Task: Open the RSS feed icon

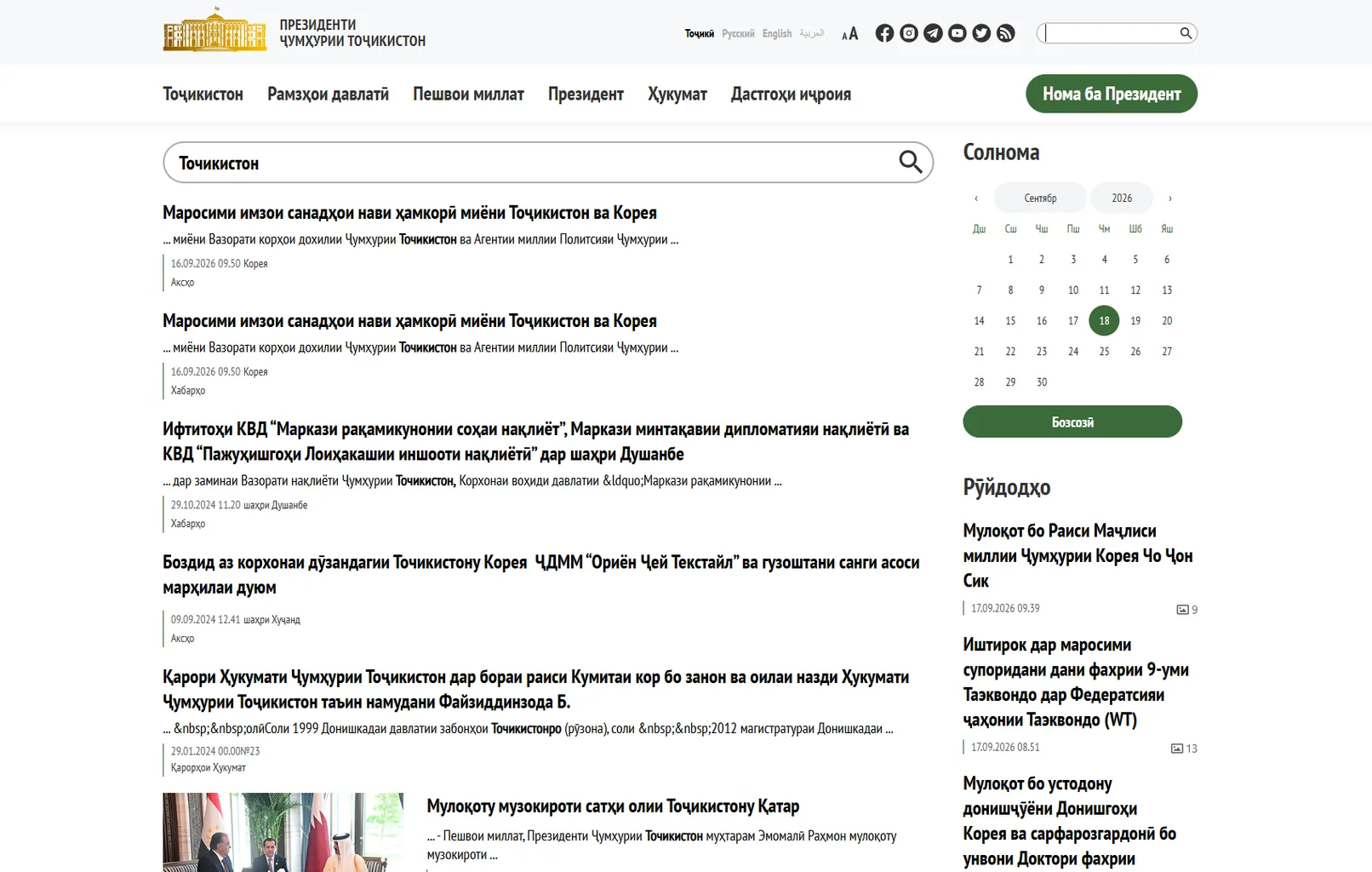Action: coord(1006,33)
